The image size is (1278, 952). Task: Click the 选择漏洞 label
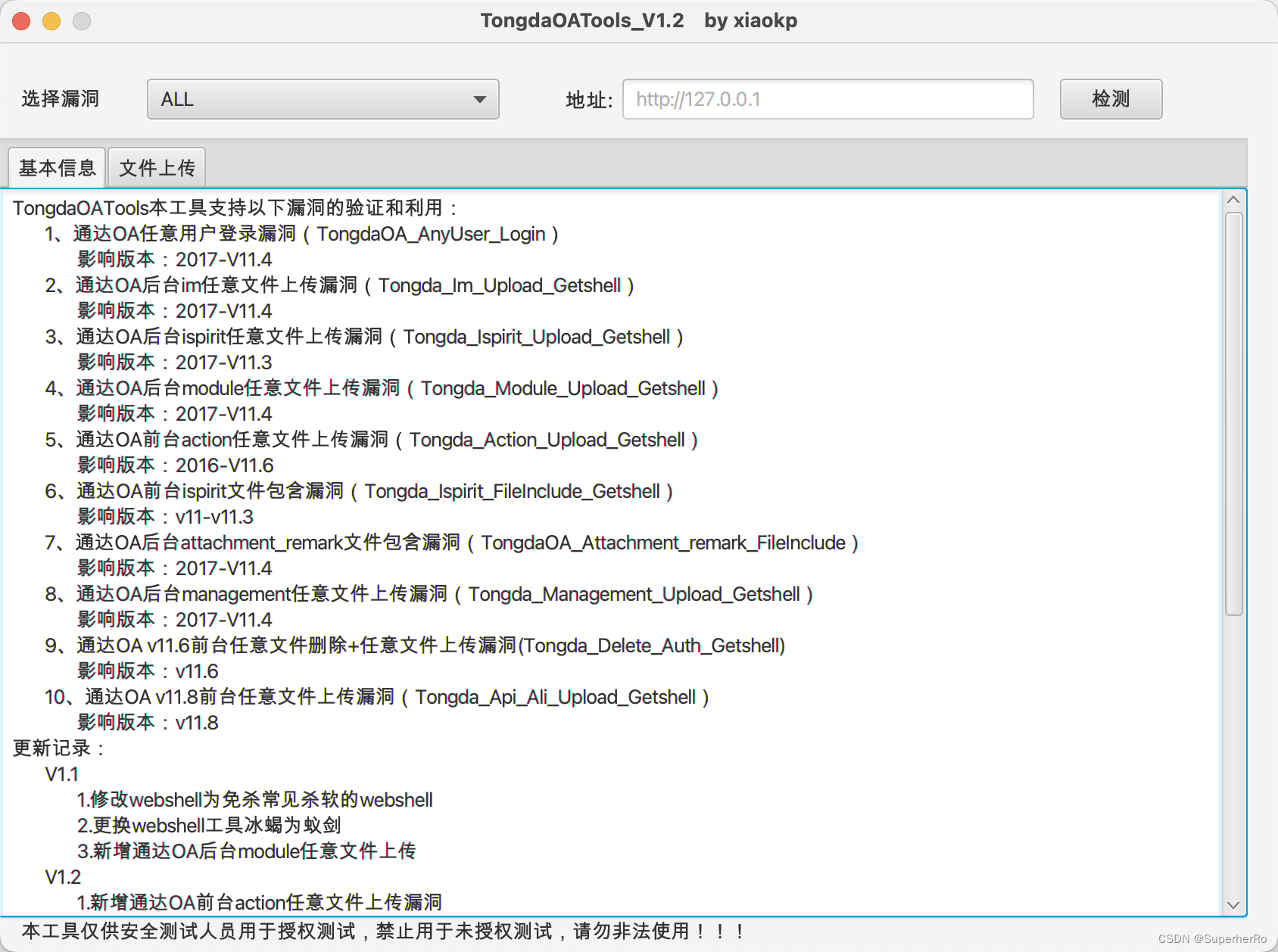[60, 99]
